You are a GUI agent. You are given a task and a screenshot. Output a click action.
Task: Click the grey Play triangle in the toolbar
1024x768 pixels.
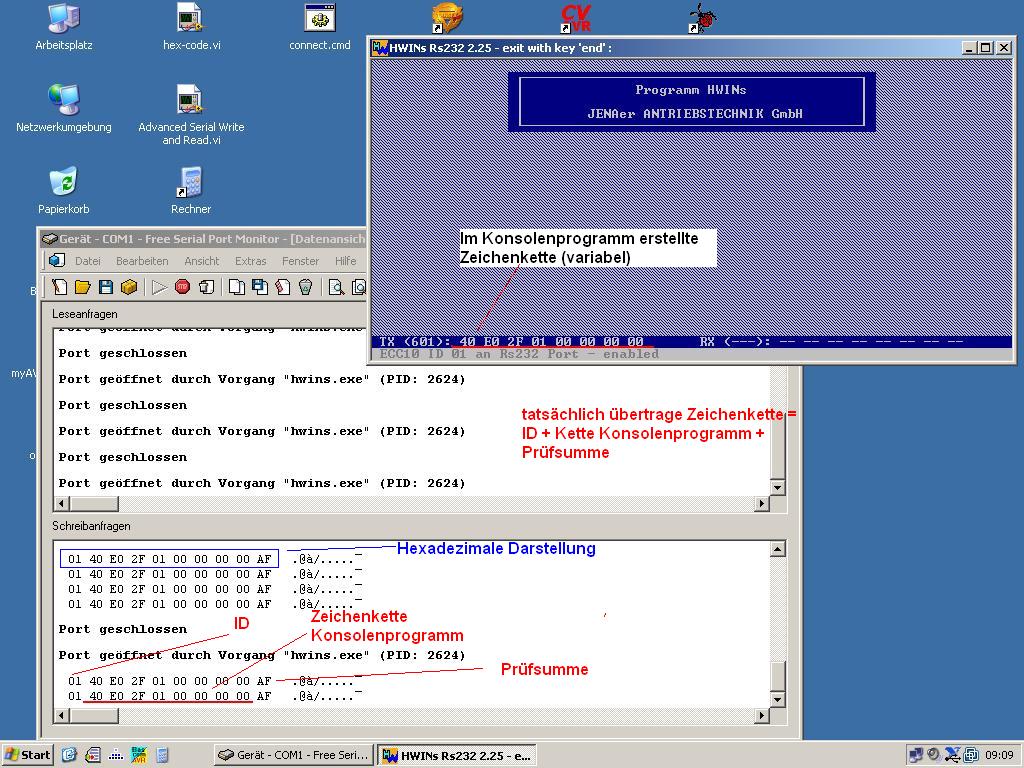(159, 287)
